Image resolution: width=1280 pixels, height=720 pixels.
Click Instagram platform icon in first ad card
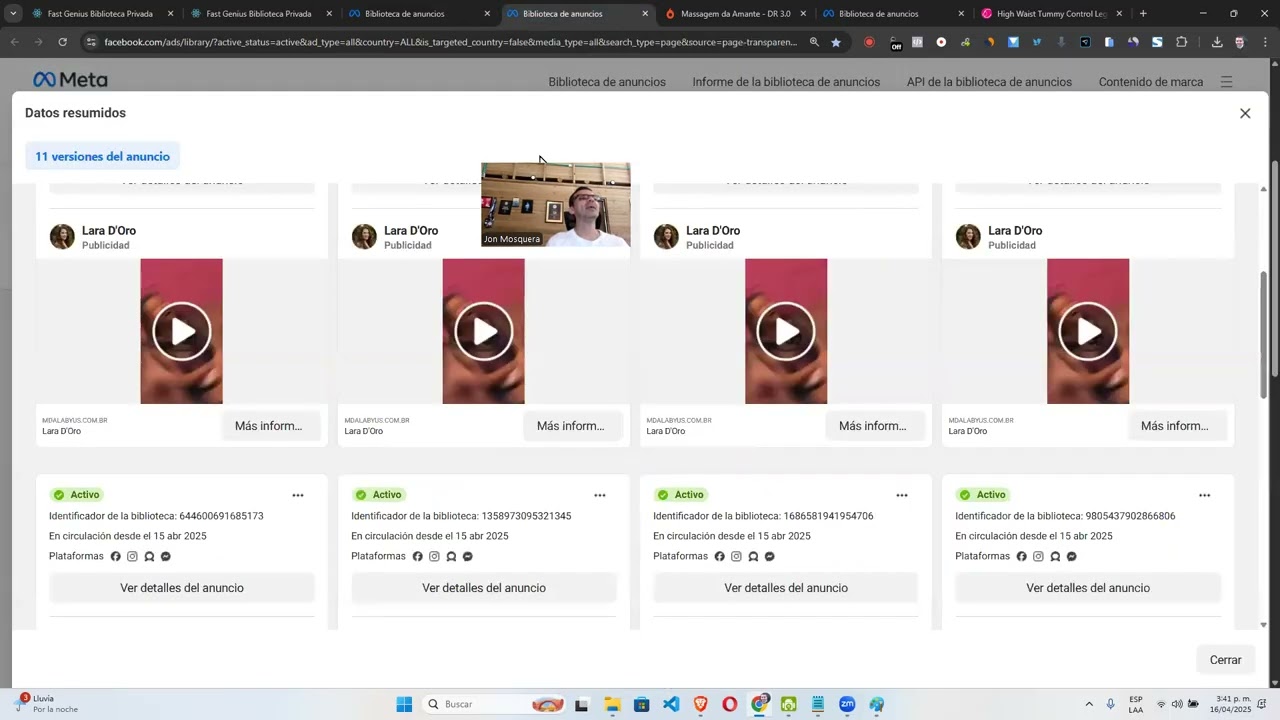coord(132,556)
